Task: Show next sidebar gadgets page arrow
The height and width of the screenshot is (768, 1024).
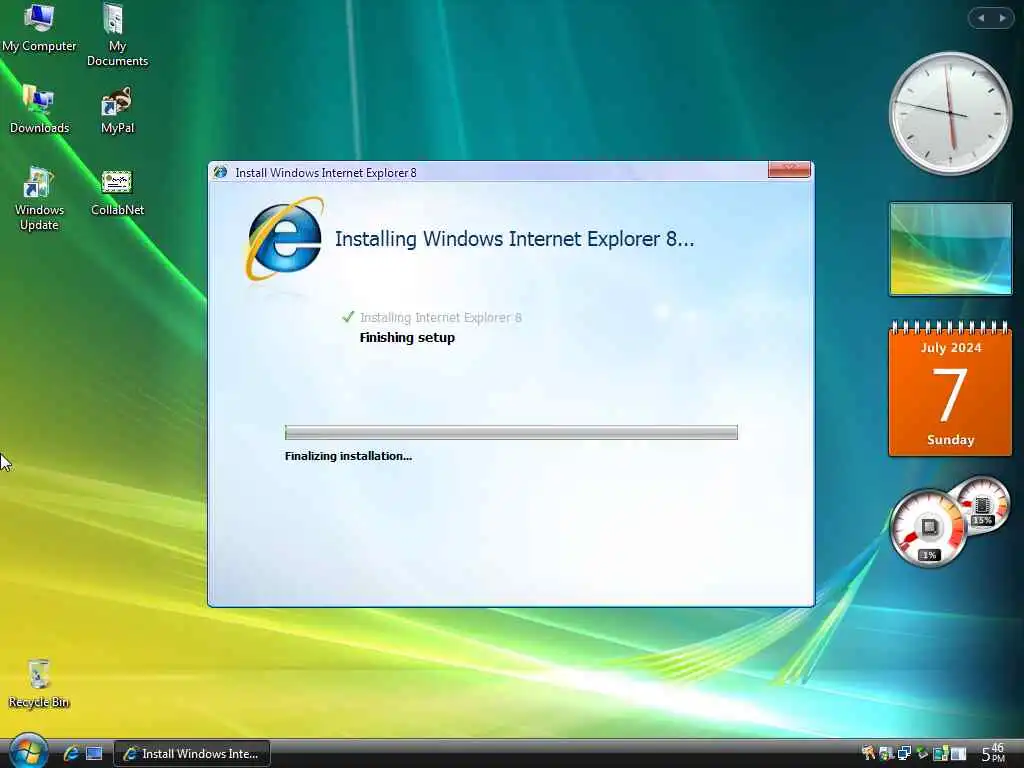Action: coord(1002,18)
